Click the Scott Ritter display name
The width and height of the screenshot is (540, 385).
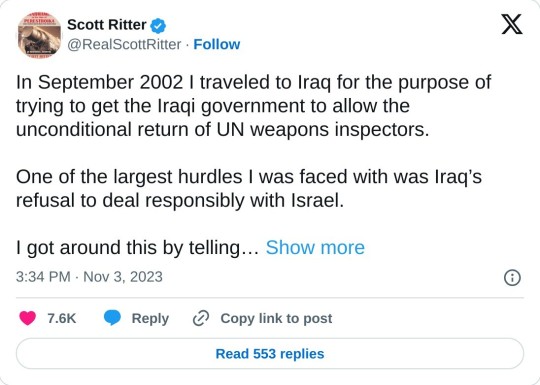(107, 25)
